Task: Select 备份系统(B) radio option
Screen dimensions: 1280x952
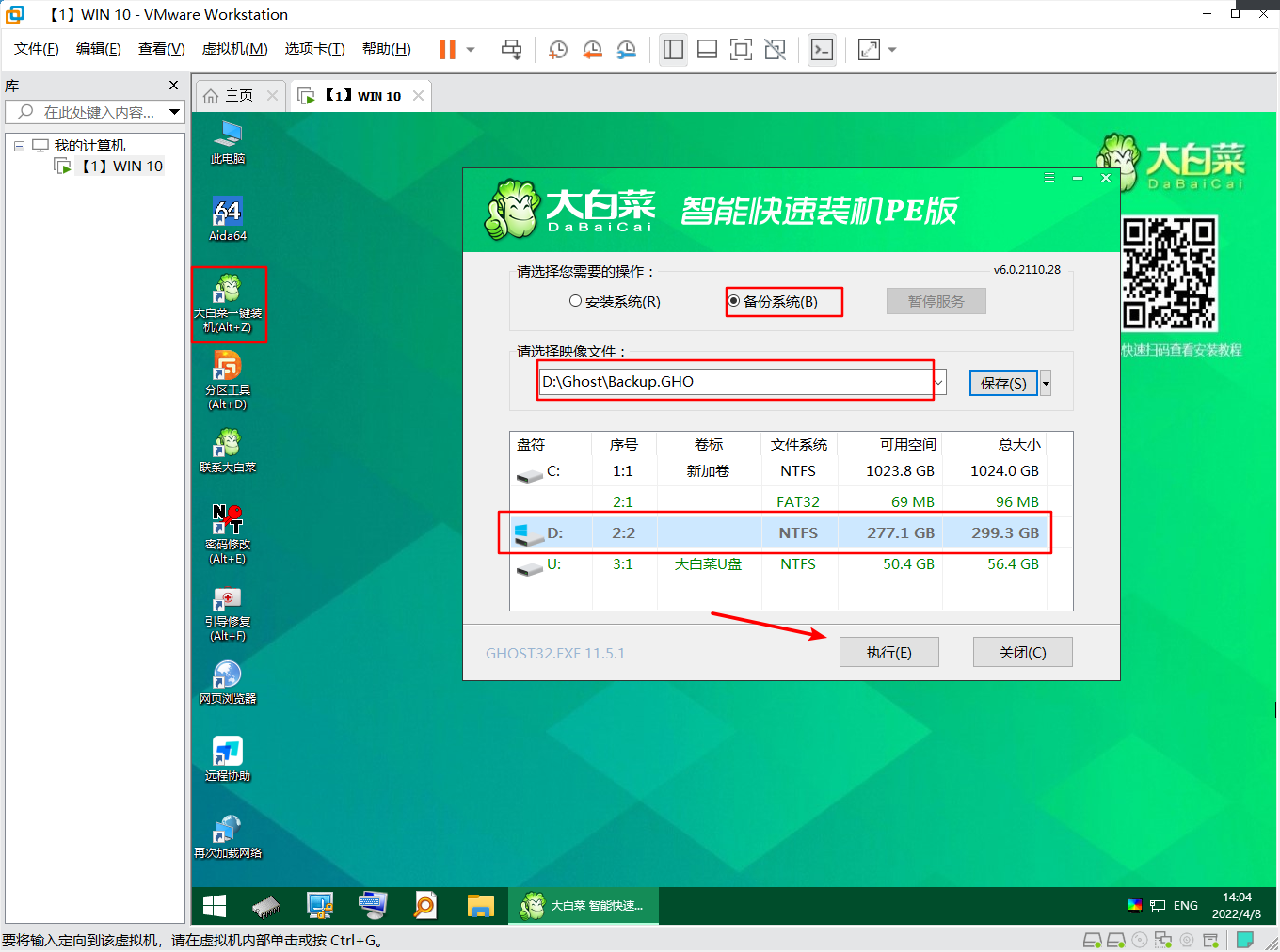Action: pyautogui.click(x=773, y=301)
